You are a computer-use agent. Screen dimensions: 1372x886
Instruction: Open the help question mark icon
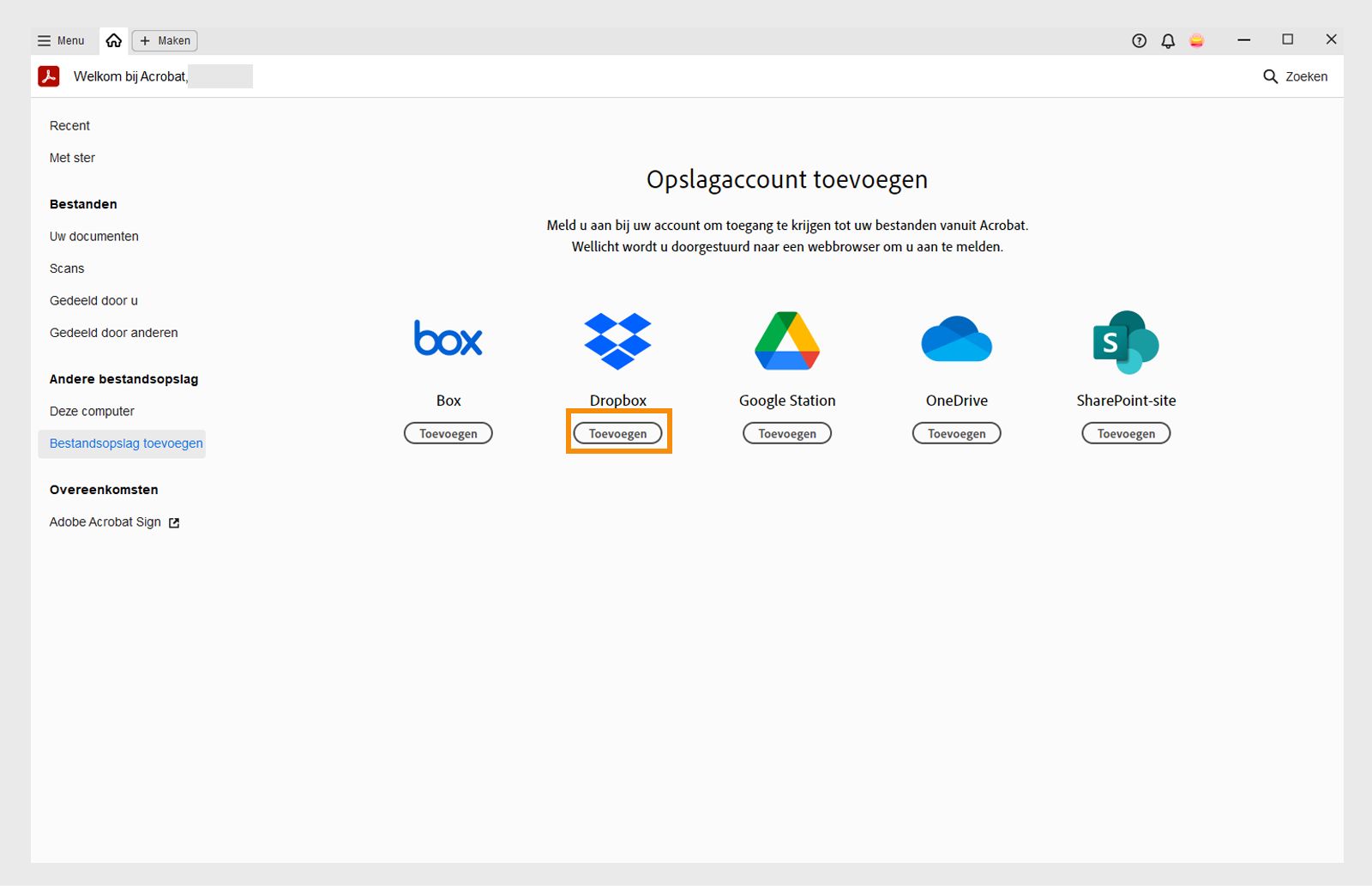[x=1139, y=40]
